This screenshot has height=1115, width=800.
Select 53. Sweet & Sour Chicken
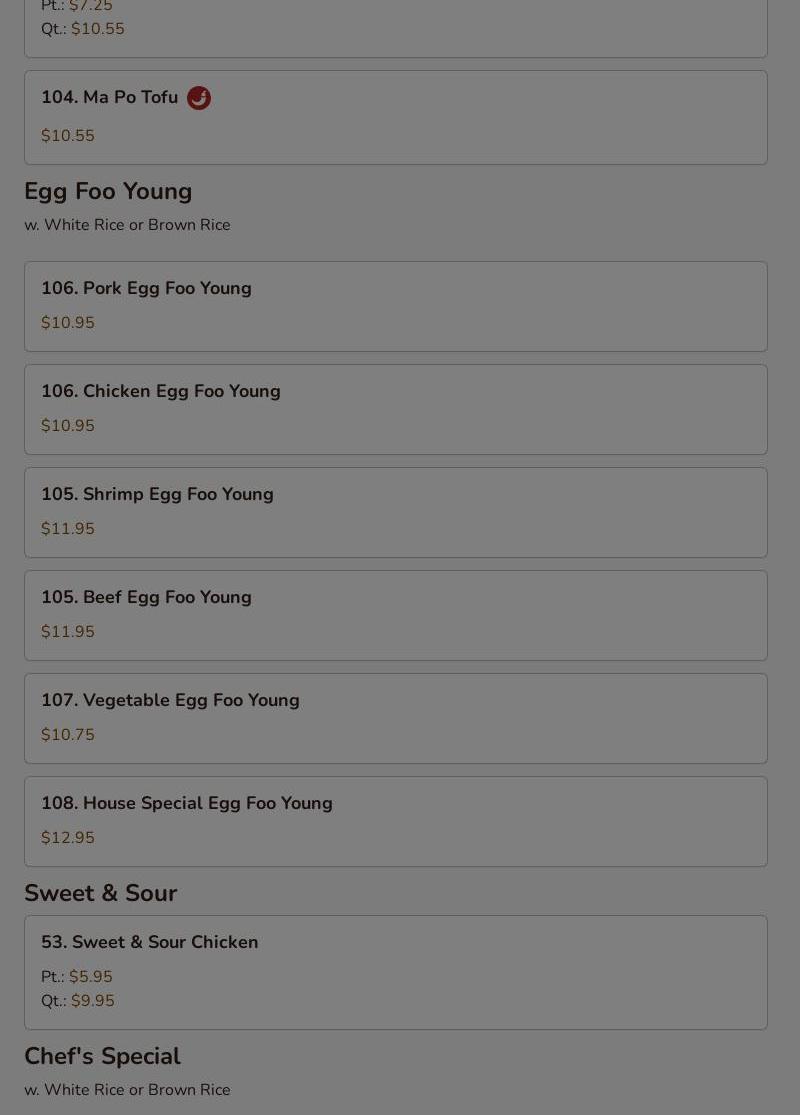149,942
